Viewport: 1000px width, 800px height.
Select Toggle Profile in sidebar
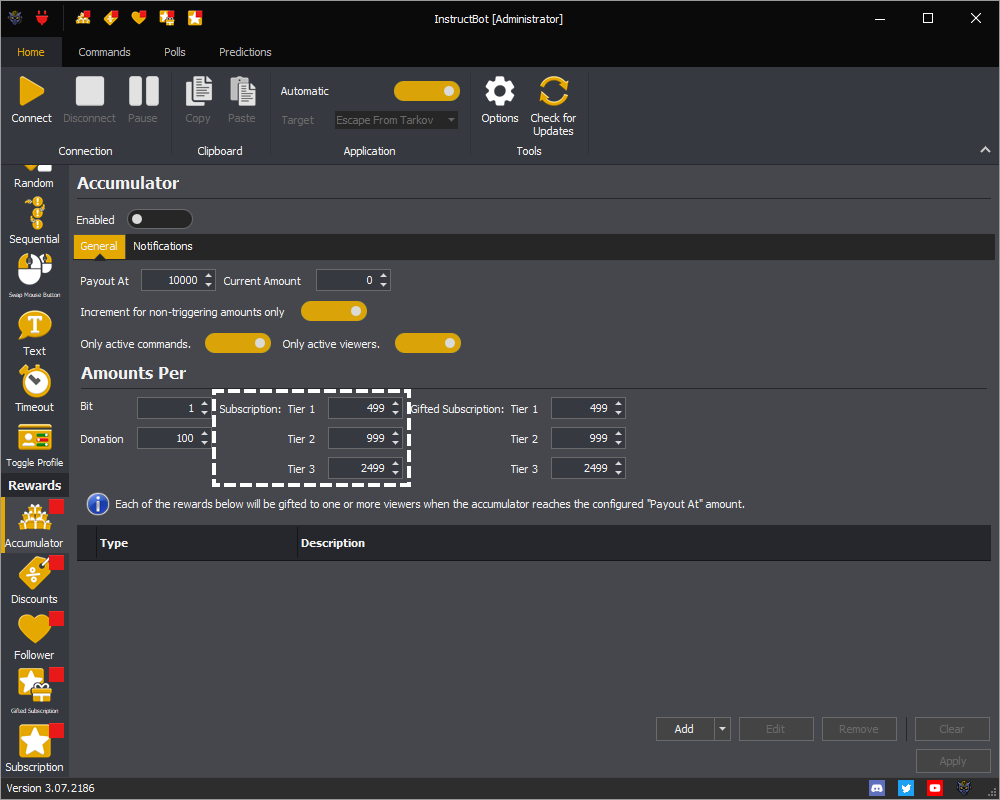coord(34,445)
